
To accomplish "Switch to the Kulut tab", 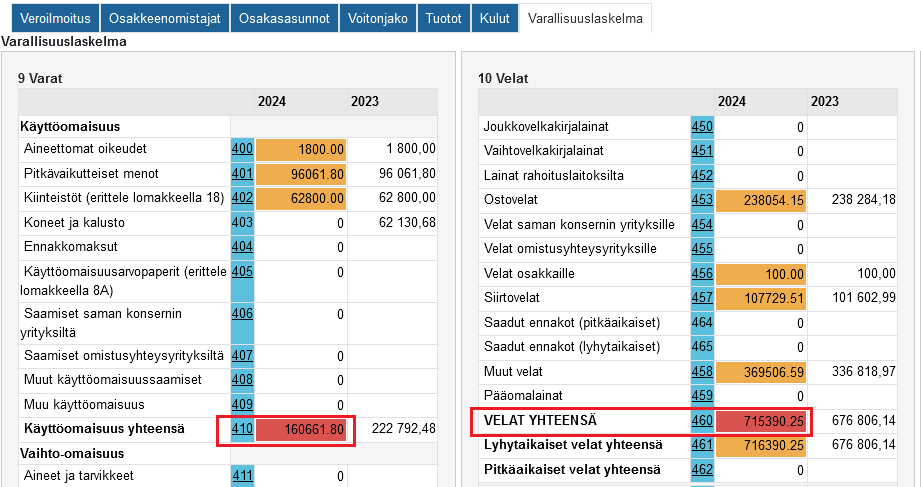I will [494, 18].
